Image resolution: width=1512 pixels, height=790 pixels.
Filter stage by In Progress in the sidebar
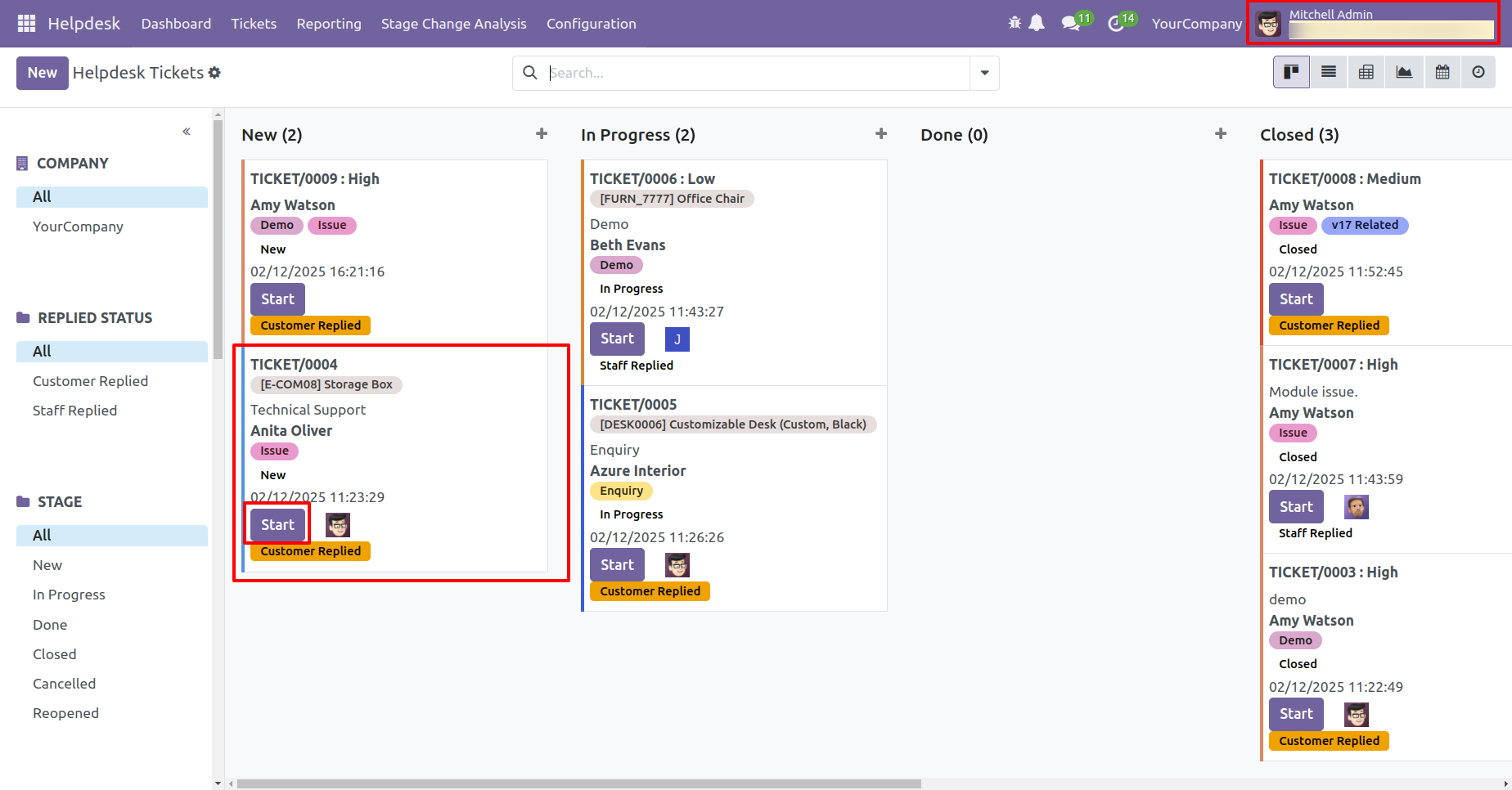[69, 595]
